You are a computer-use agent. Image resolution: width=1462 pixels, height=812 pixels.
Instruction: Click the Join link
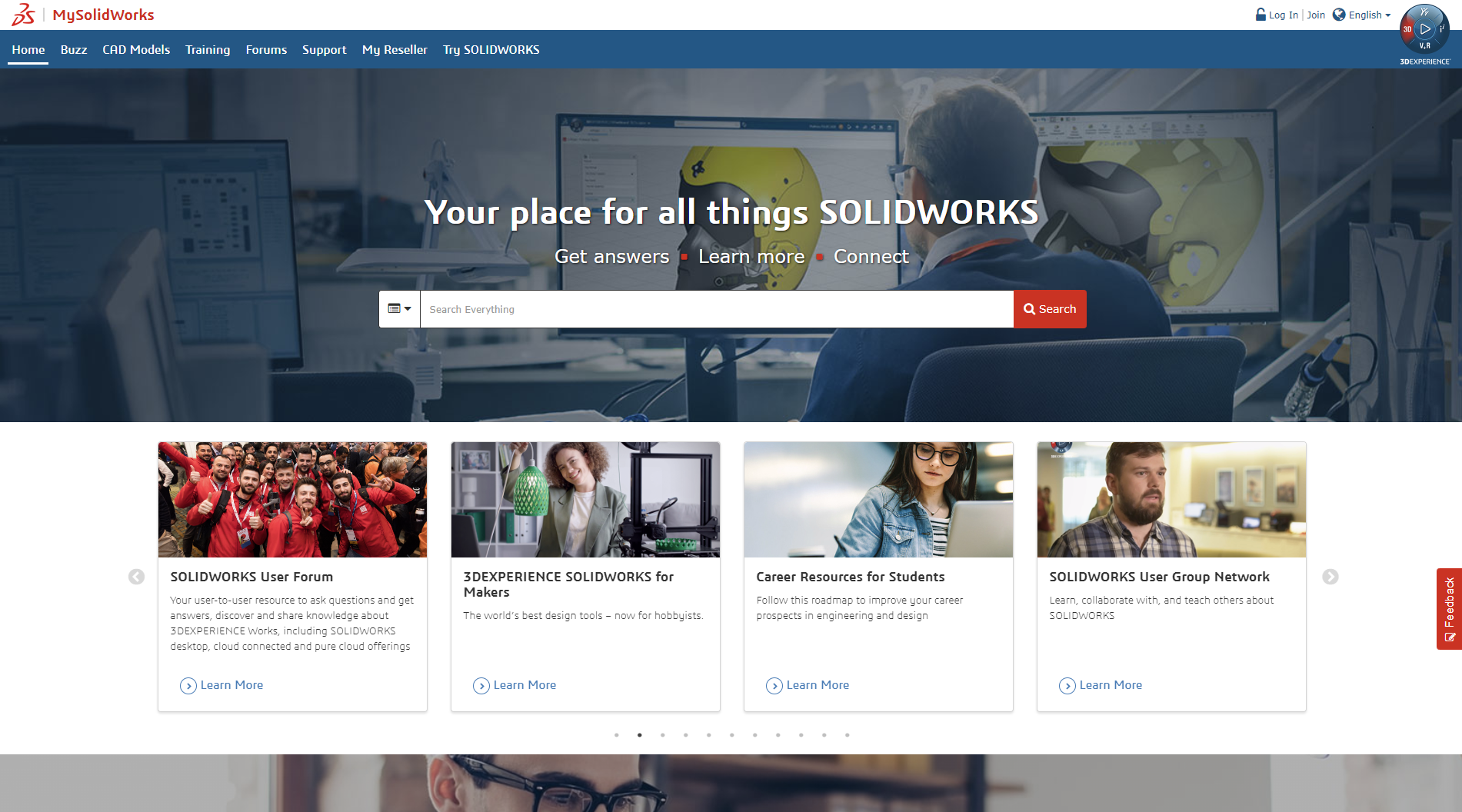click(1316, 14)
